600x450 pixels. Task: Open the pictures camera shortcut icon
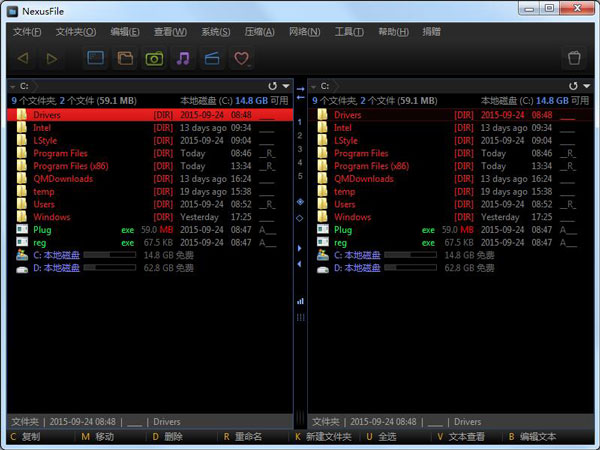154,58
